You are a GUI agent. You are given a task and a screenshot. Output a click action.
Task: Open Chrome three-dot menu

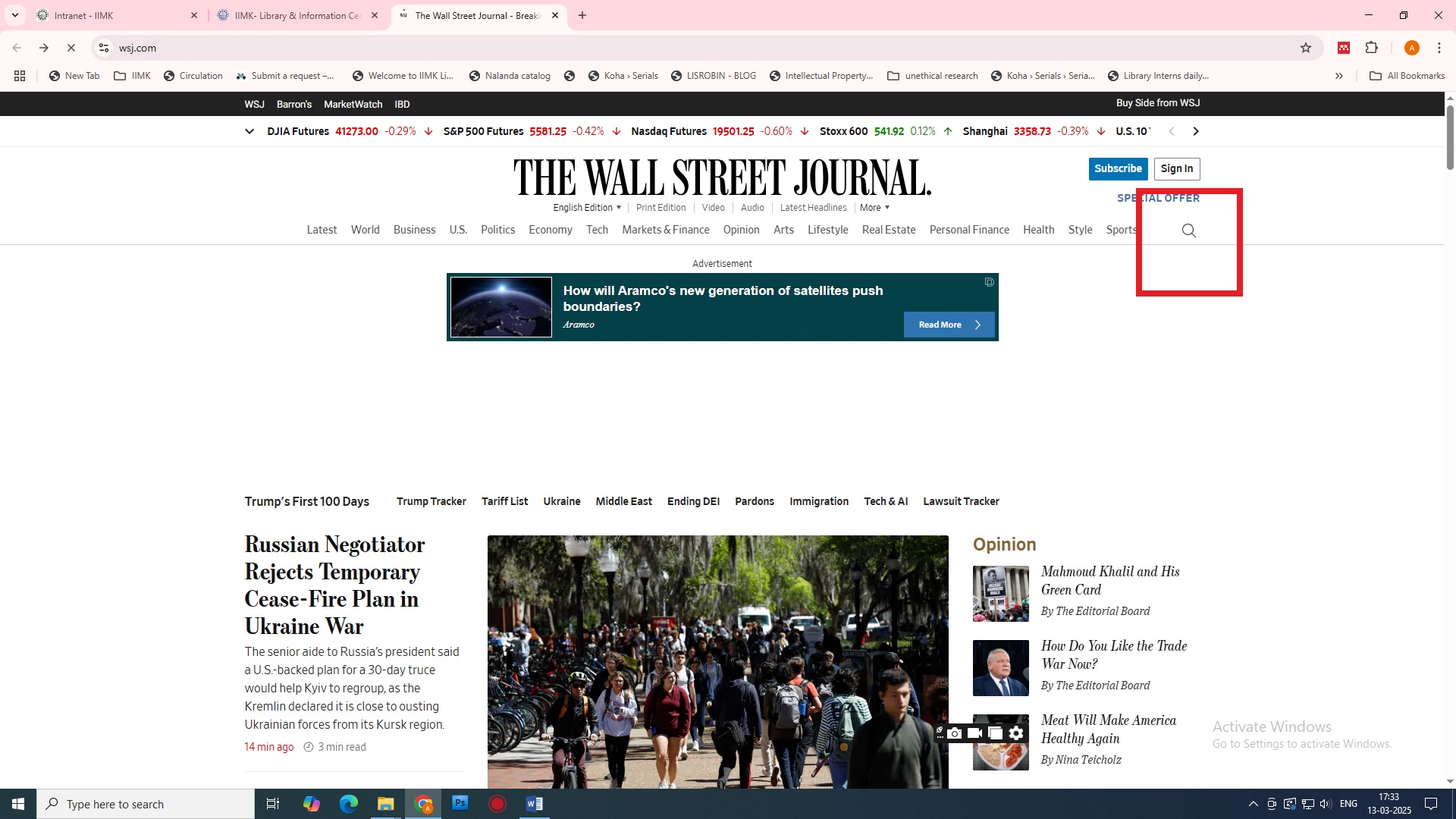(1439, 48)
